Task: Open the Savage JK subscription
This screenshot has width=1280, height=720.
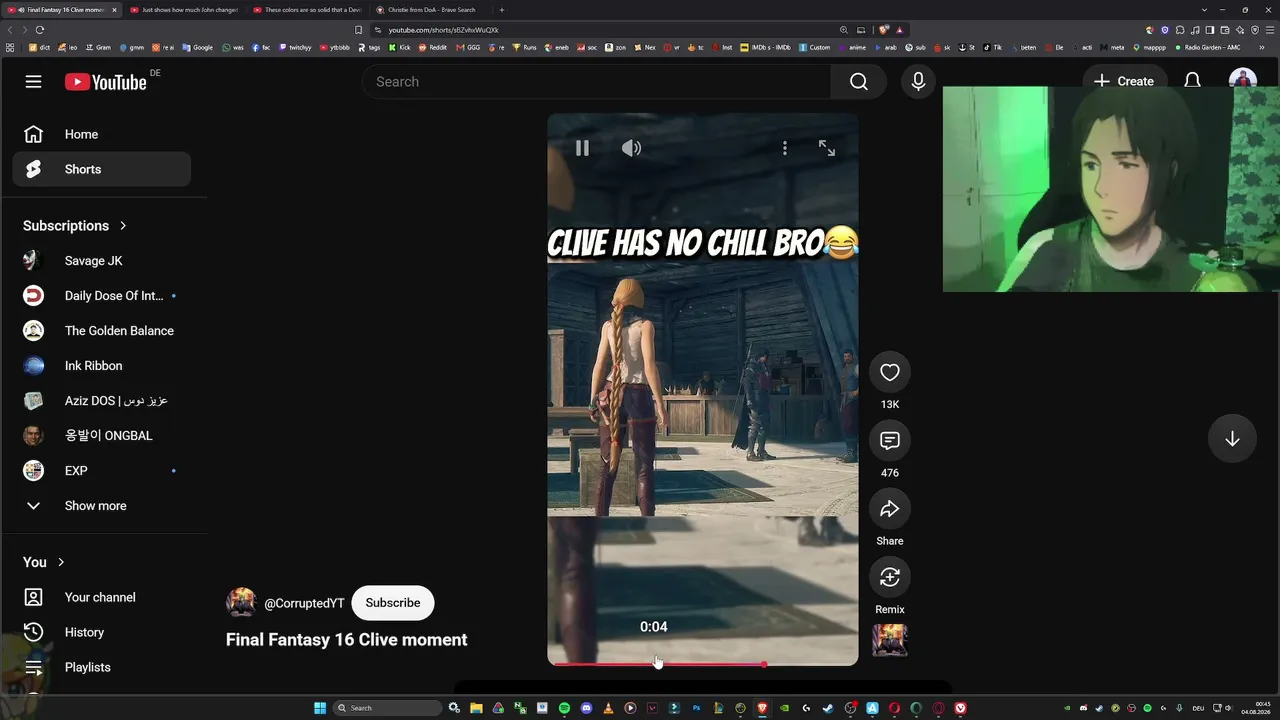Action: [x=101, y=261]
